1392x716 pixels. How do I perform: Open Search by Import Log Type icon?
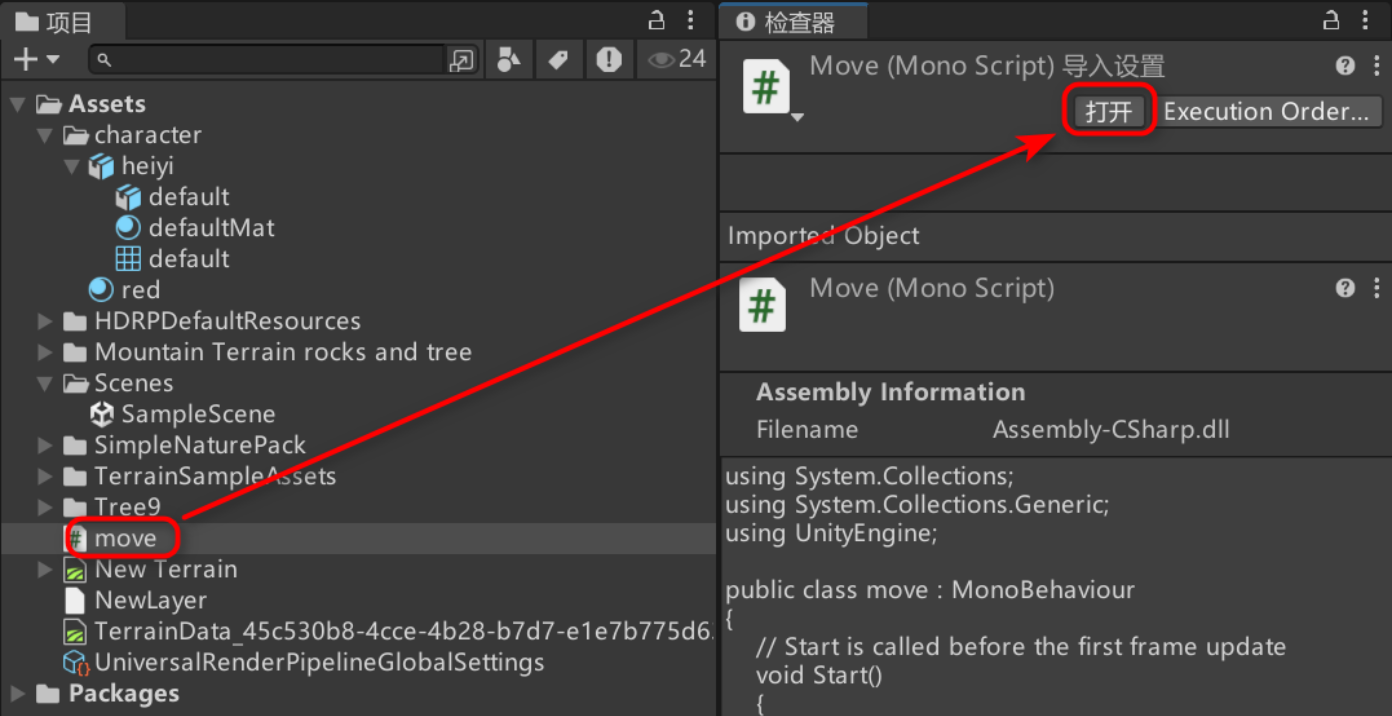[x=608, y=60]
